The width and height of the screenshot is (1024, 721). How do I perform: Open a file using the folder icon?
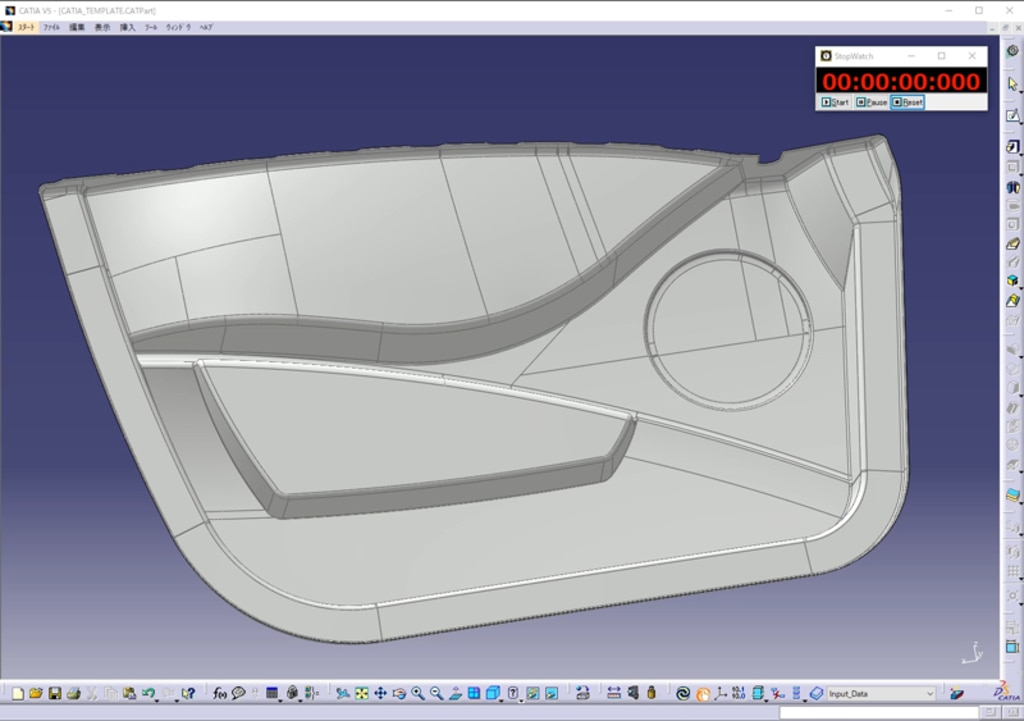[36, 694]
